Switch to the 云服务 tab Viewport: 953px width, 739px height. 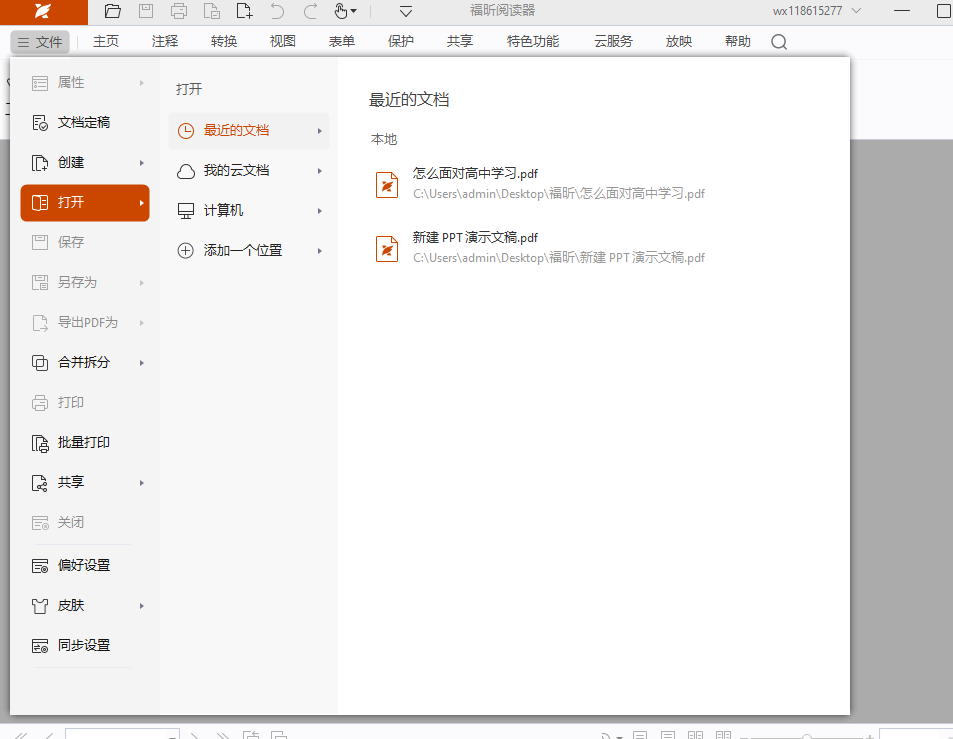click(613, 41)
